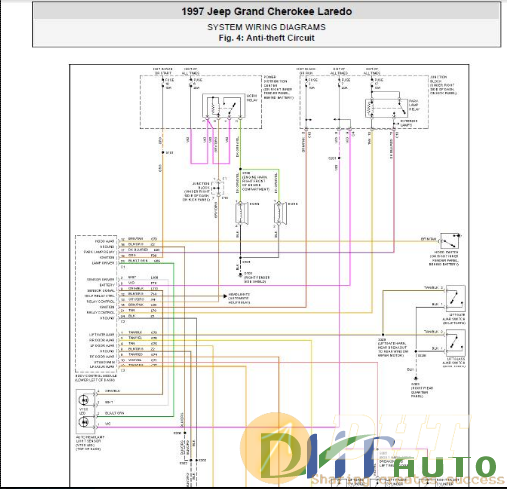Click the 'SYSTEM WIRING DIAGRAMS' subtitle

click(x=267, y=27)
